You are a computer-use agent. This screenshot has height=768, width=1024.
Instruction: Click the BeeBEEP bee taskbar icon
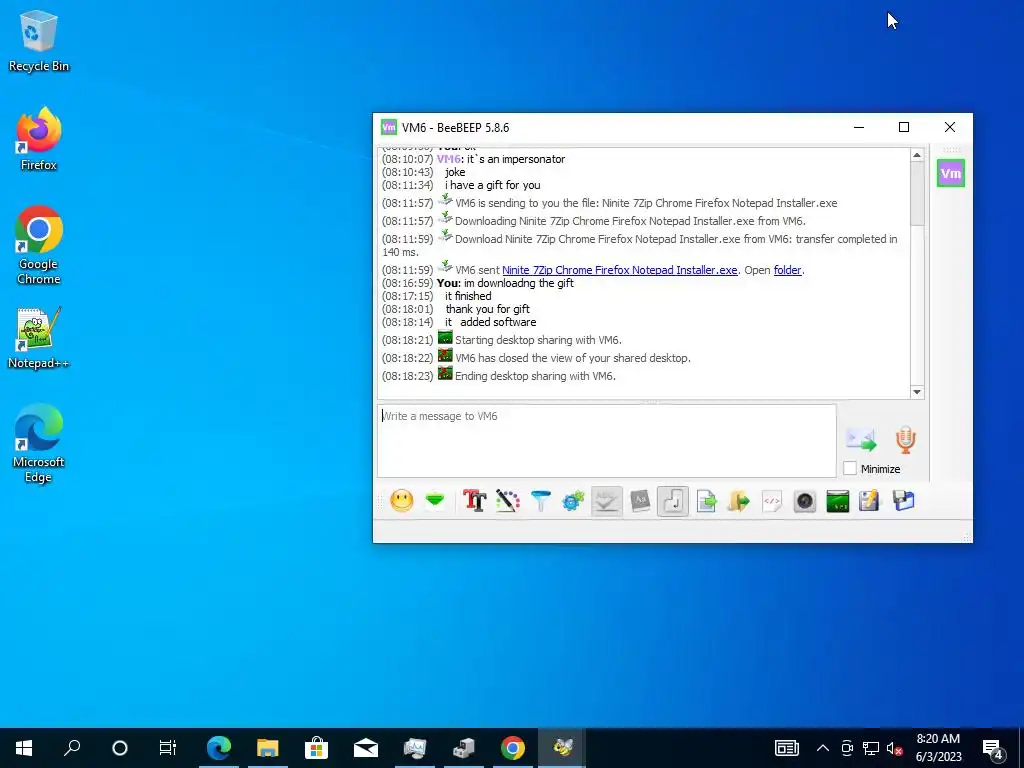(562, 748)
